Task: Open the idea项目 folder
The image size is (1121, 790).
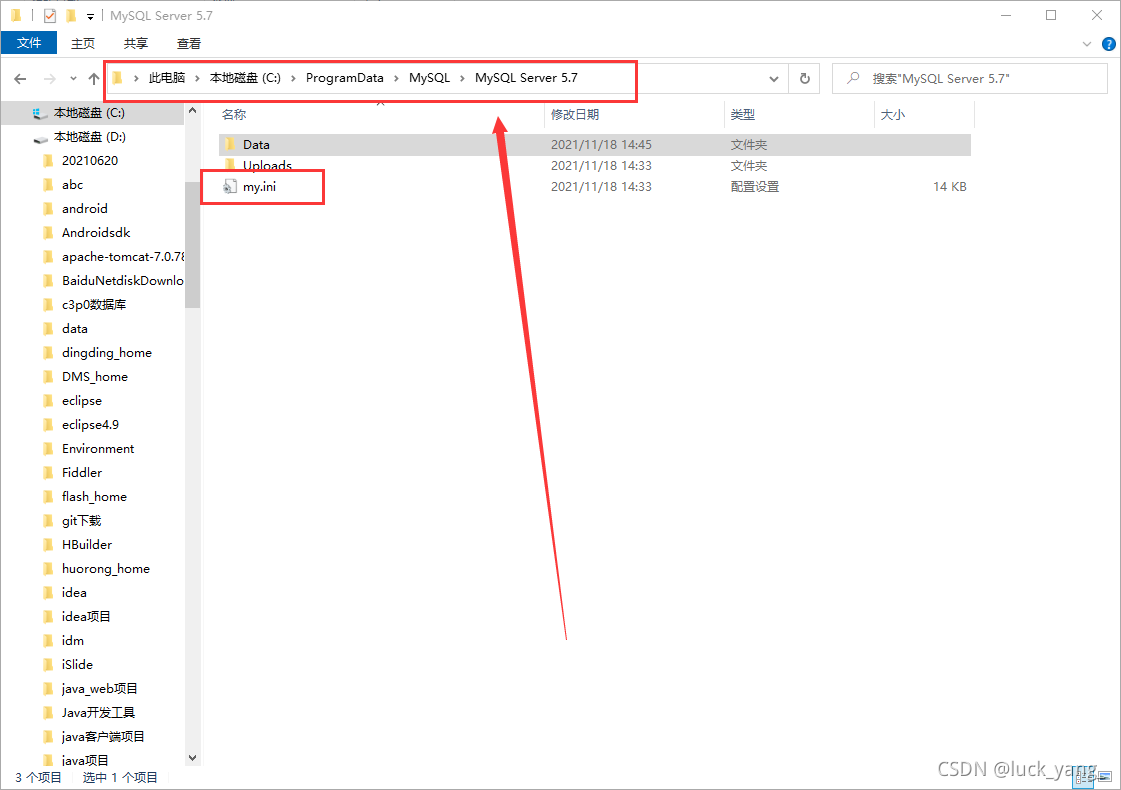Action: click(86, 616)
